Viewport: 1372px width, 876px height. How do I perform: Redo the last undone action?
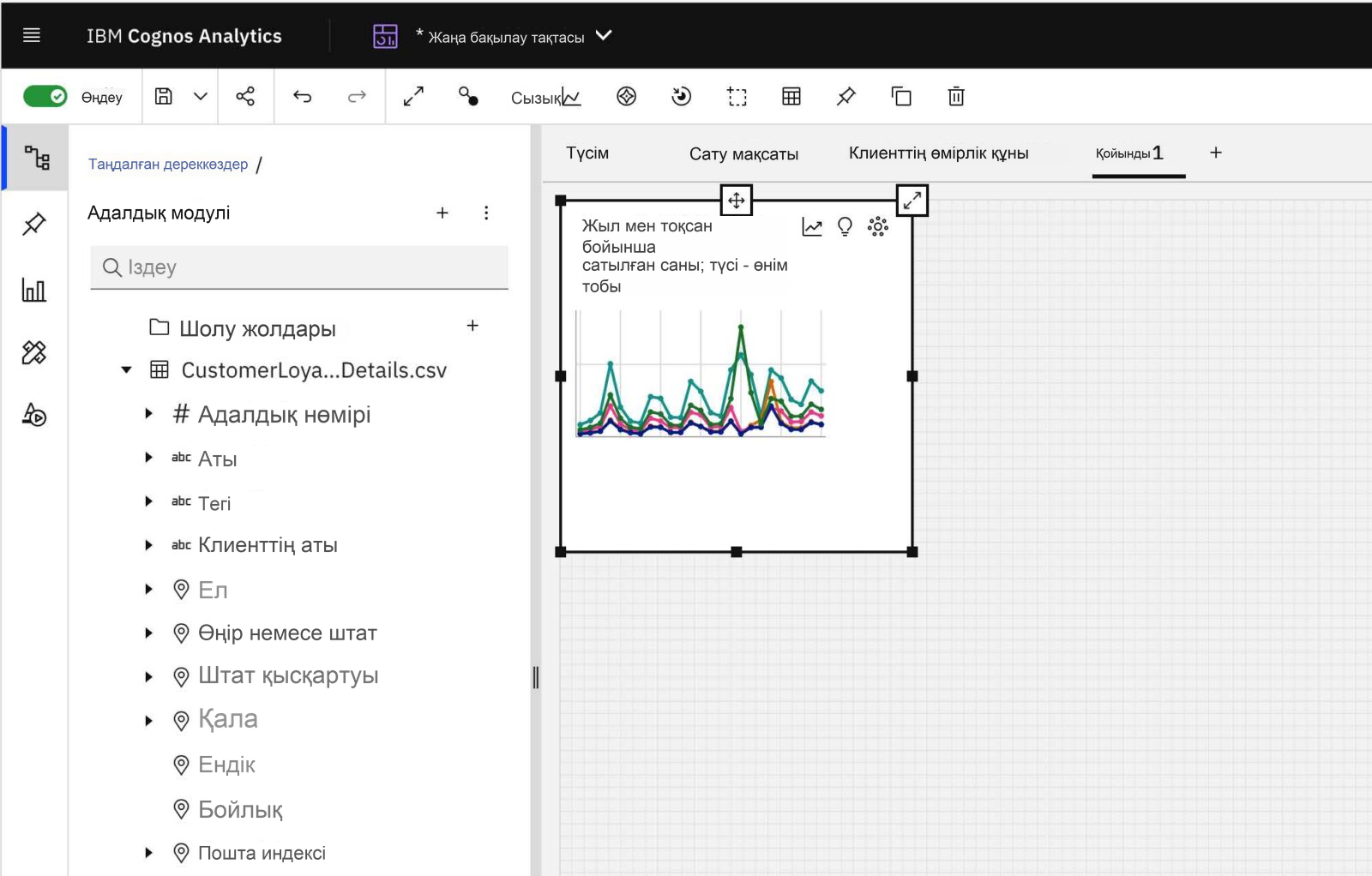click(357, 96)
